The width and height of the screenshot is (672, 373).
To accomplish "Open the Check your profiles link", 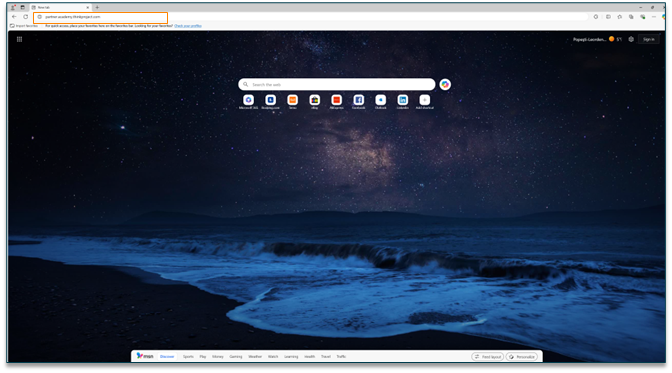I will click(x=188, y=26).
